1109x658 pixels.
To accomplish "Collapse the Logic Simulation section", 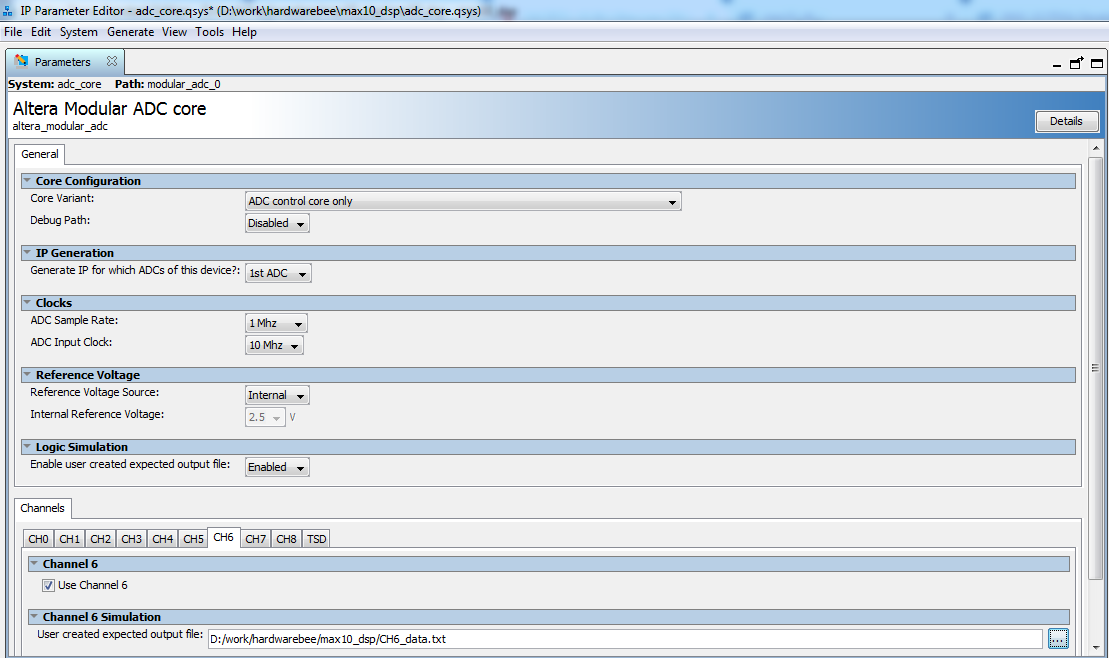I will 27,447.
